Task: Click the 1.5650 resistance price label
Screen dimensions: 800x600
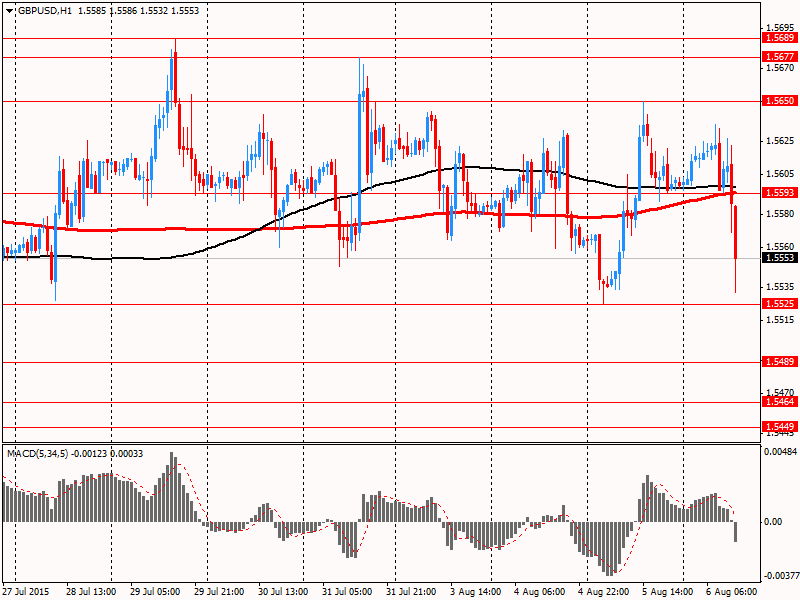Action: click(779, 101)
